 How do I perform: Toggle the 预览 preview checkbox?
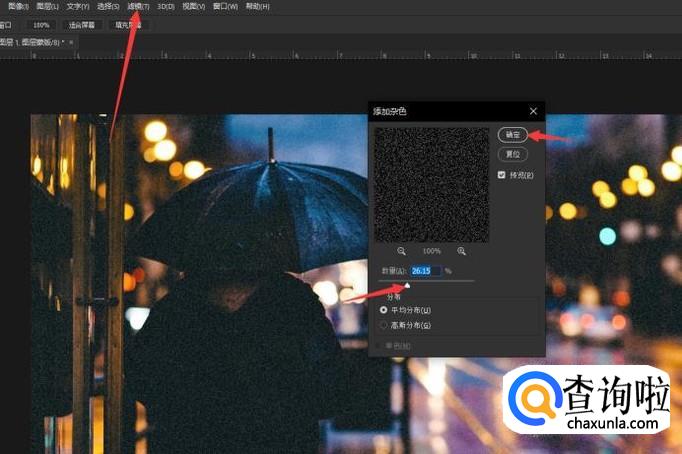tap(502, 175)
